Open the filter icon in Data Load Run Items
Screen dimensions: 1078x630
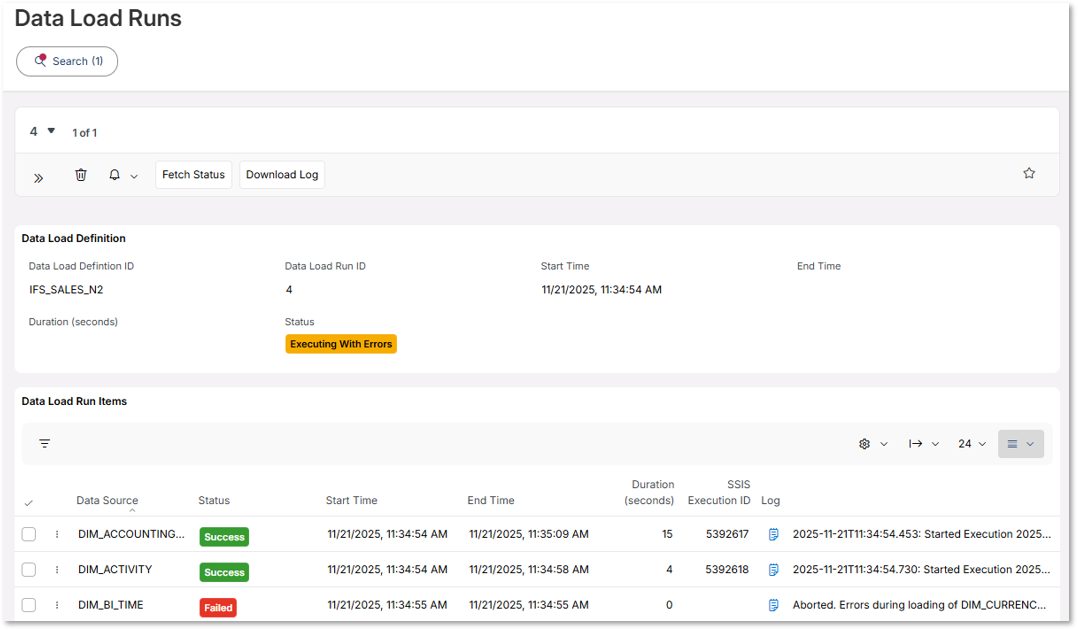coord(45,444)
